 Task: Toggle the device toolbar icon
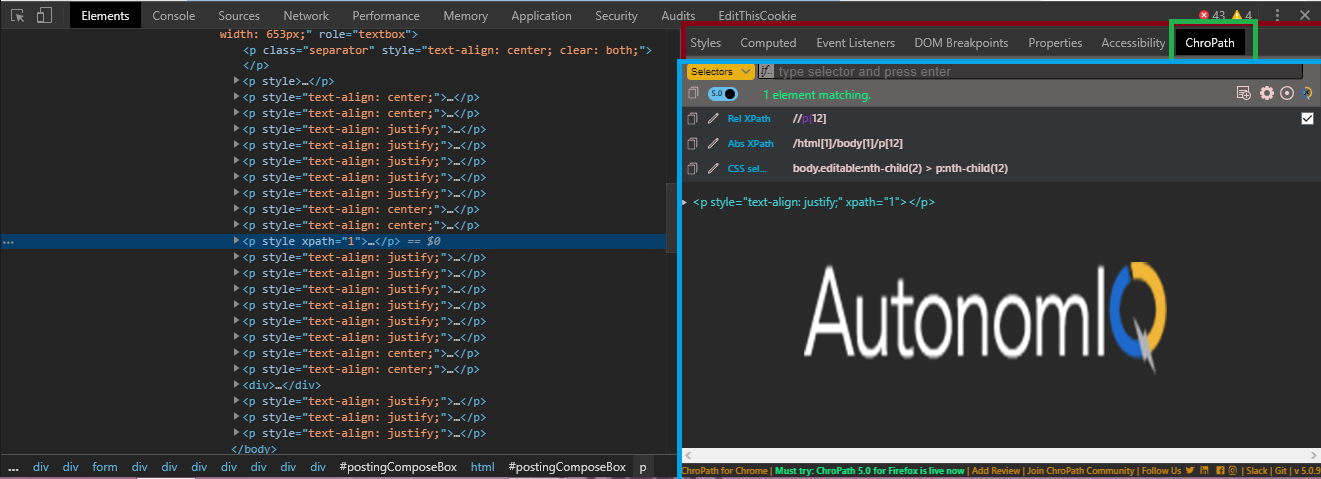coord(45,15)
